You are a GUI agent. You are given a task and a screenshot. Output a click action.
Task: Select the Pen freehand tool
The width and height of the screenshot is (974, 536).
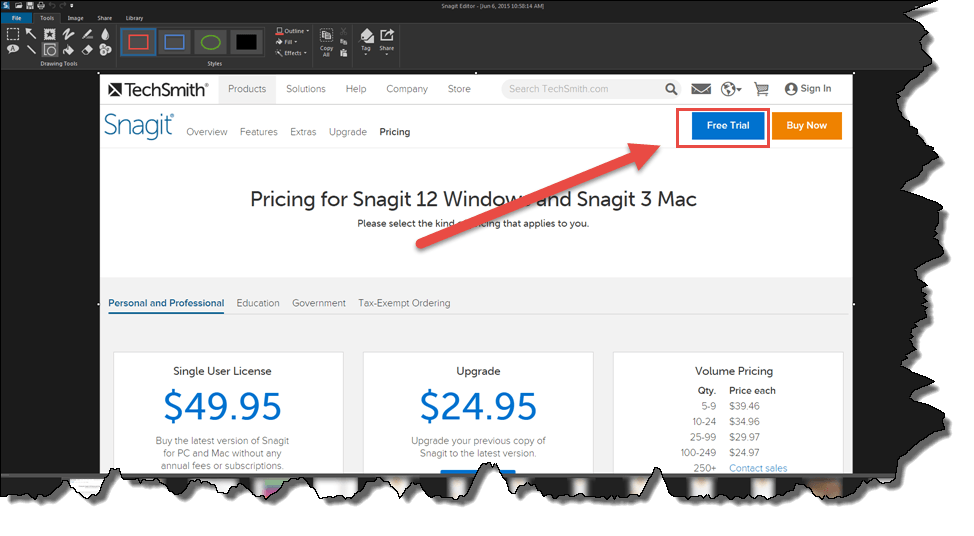point(68,34)
